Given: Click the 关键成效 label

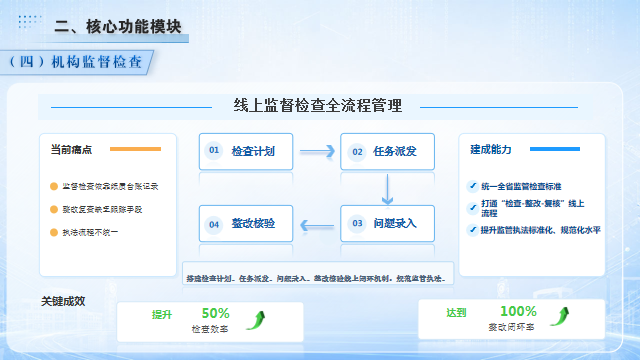Looking at the screenshot, I should click(x=63, y=301).
